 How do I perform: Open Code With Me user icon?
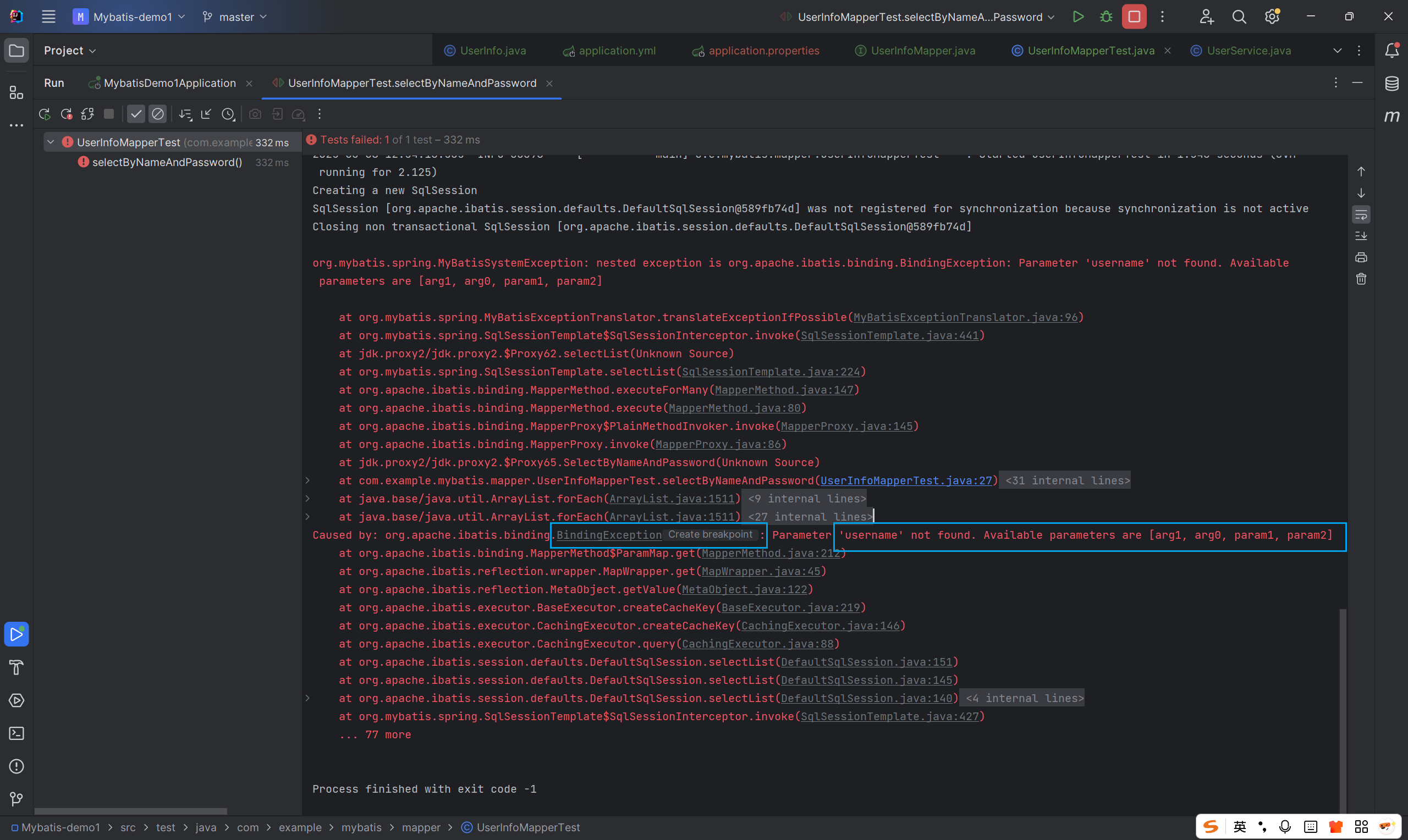(1206, 17)
